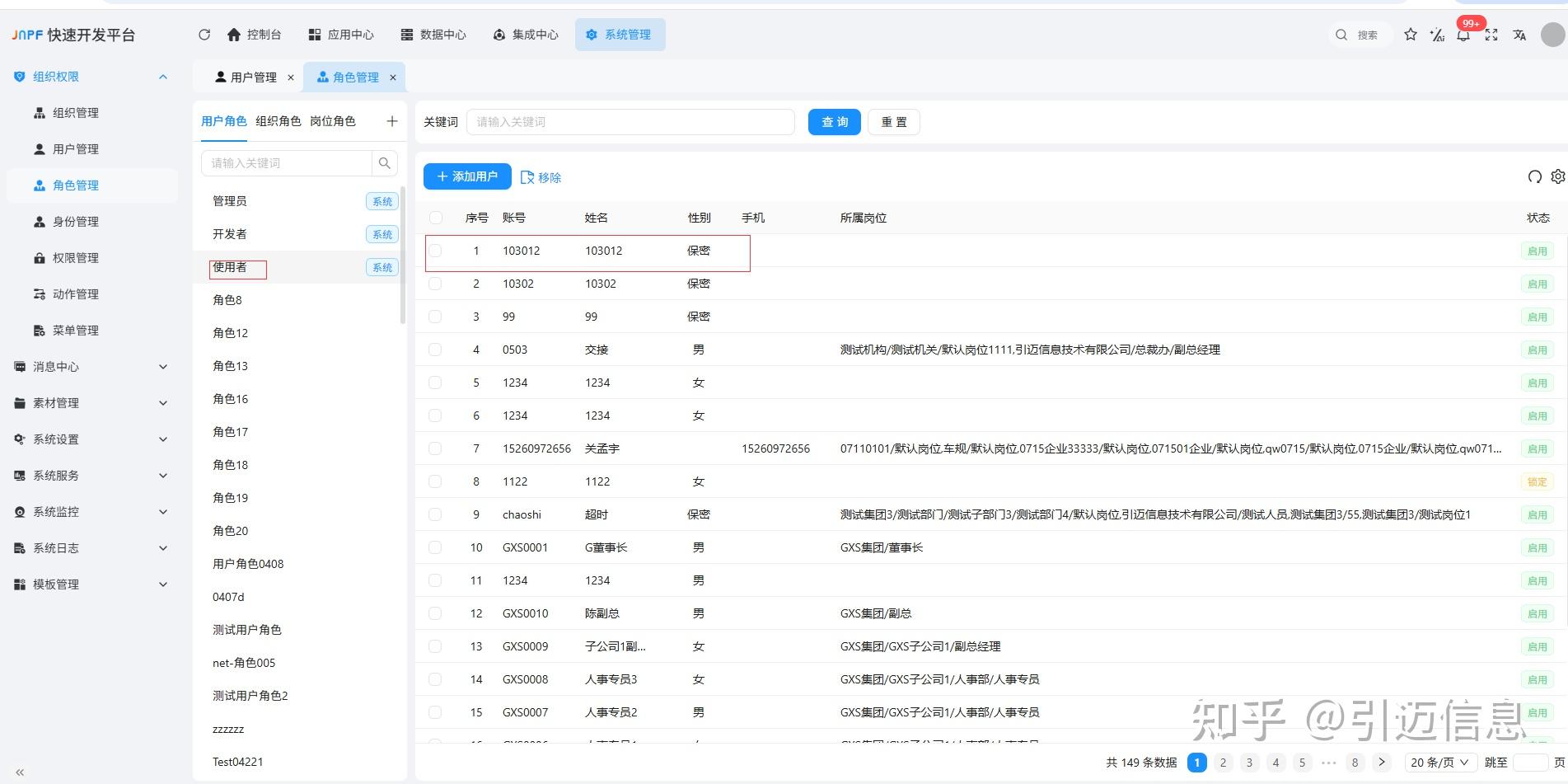Go to page 8
Viewport: 1568px width, 784px height.
coord(1355,763)
